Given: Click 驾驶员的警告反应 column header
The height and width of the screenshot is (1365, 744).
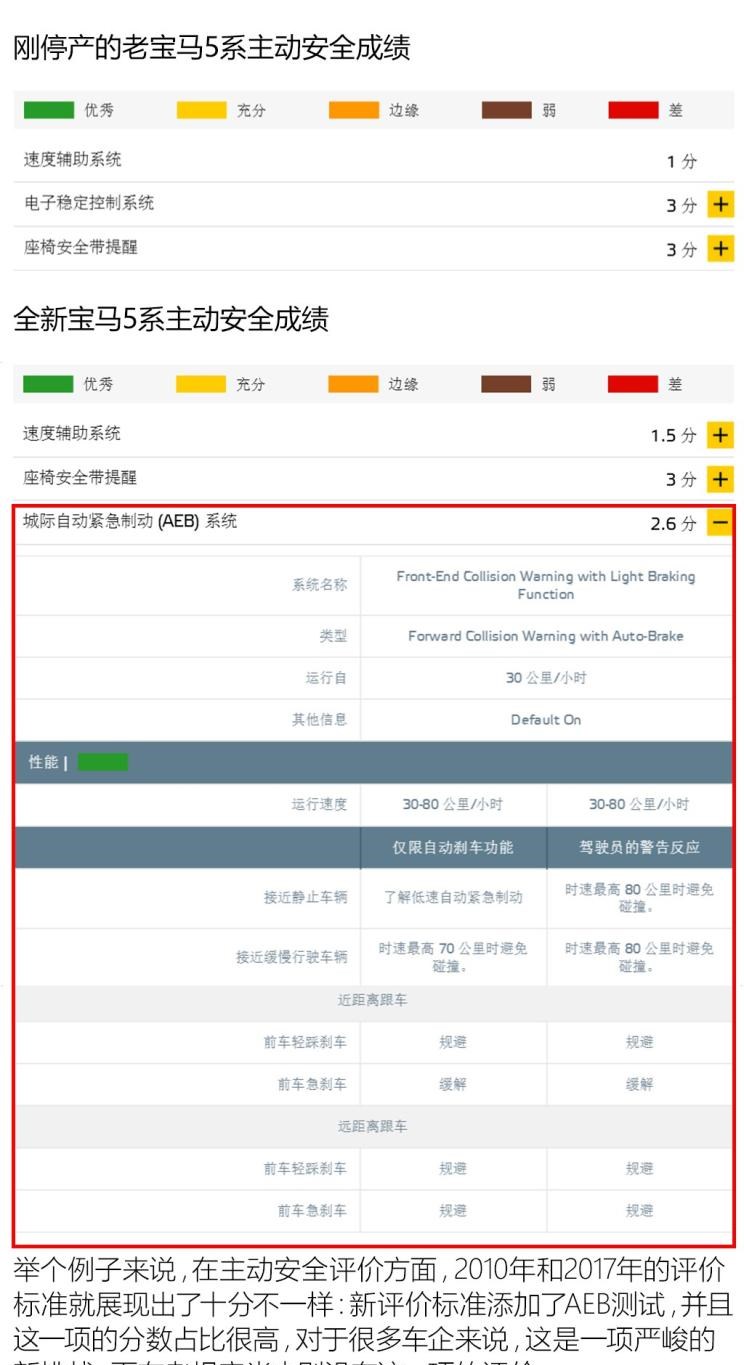Looking at the screenshot, I should pos(640,847).
